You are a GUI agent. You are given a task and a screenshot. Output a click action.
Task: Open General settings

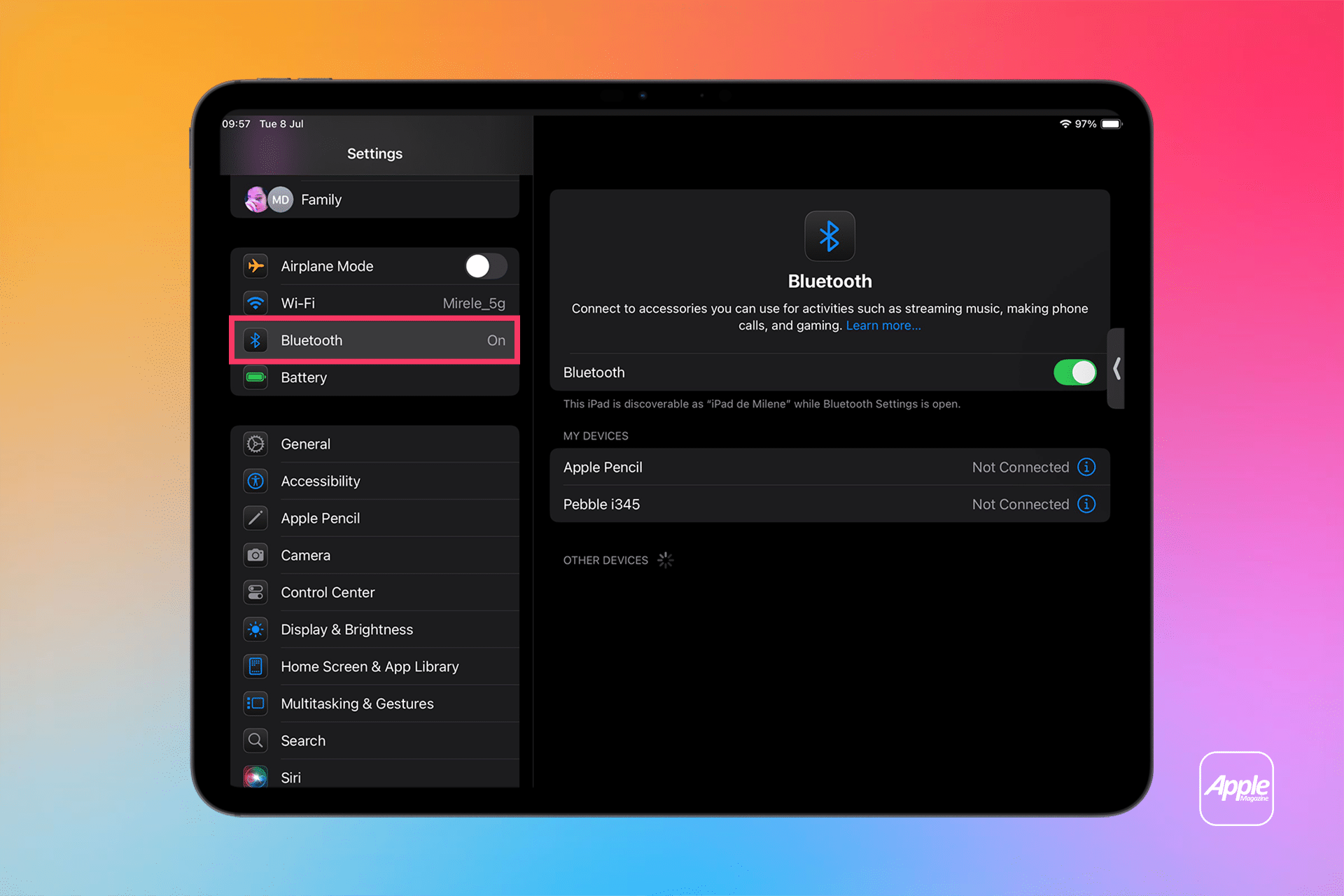374,444
